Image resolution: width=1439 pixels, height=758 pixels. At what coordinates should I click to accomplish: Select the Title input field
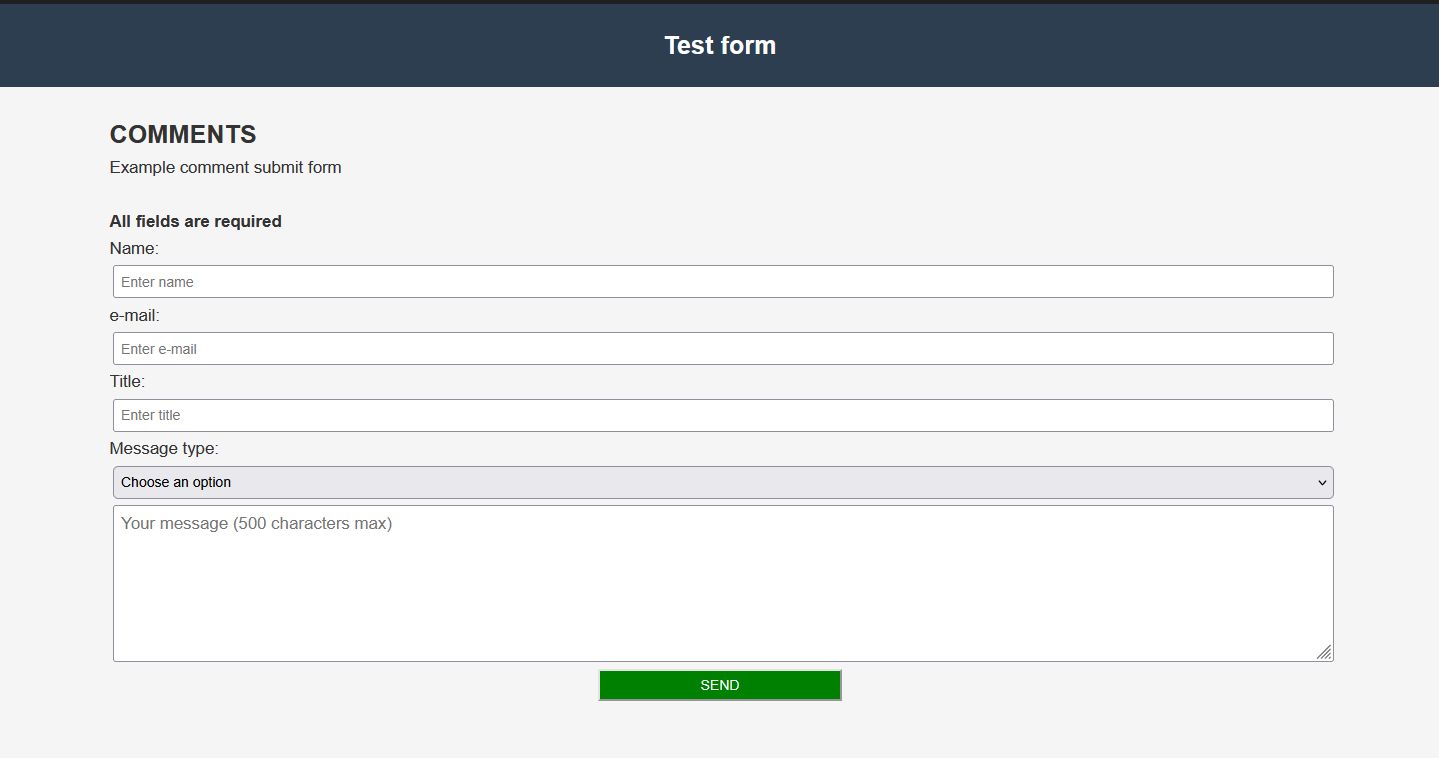pos(723,415)
